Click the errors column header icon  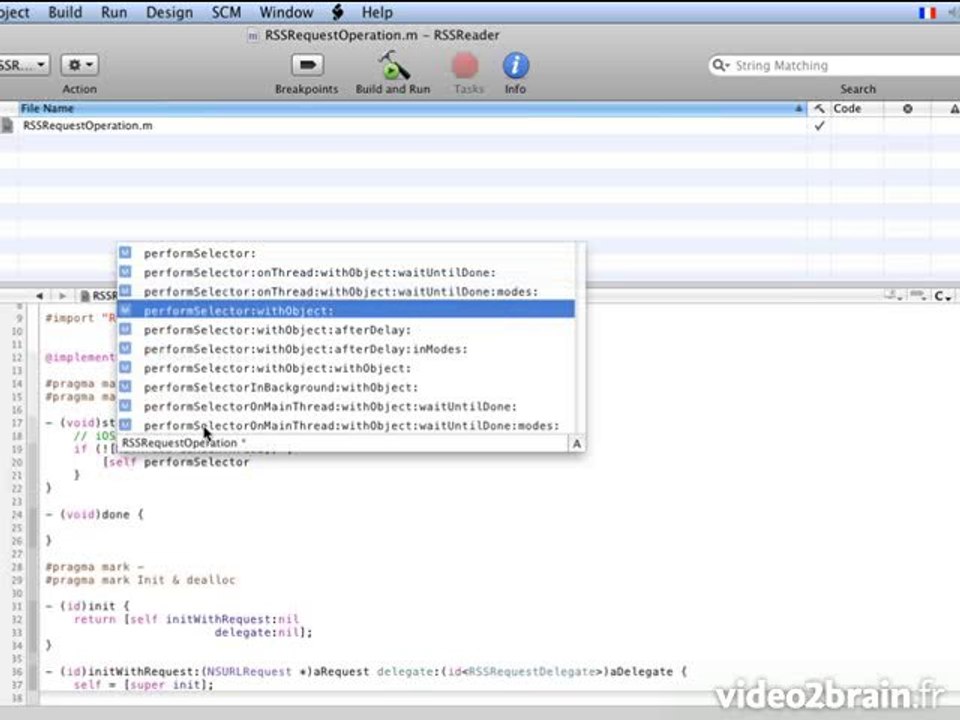(x=907, y=108)
